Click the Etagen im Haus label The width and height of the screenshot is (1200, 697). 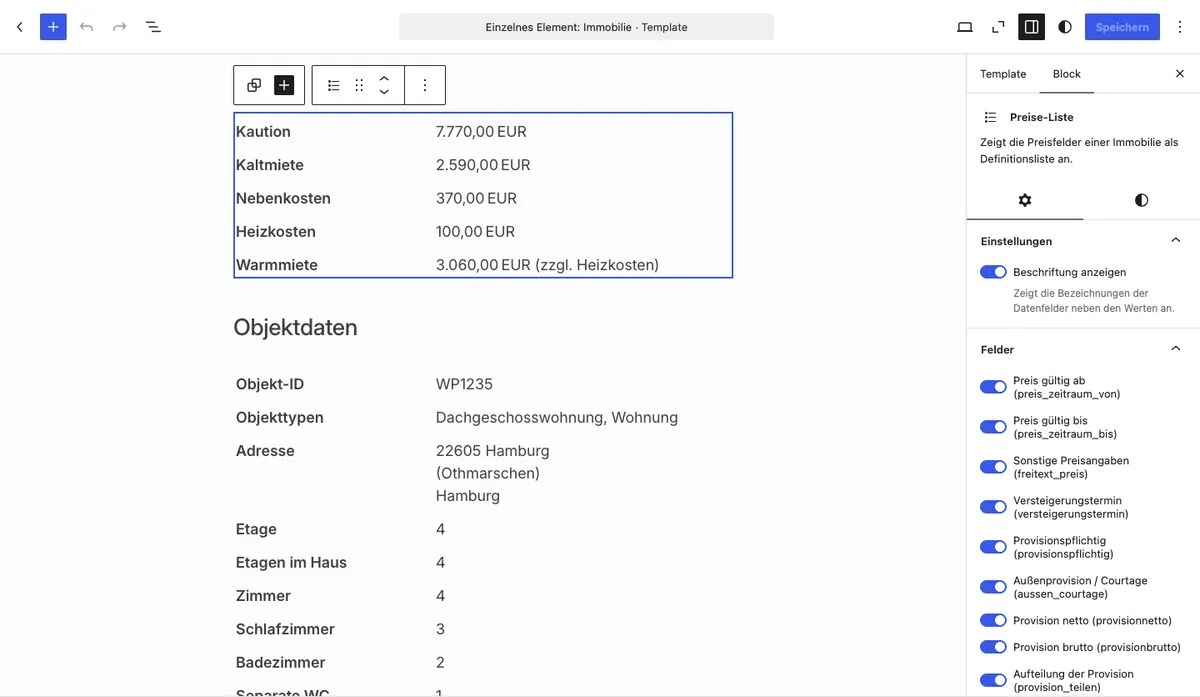pyautogui.click(x=291, y=563)
